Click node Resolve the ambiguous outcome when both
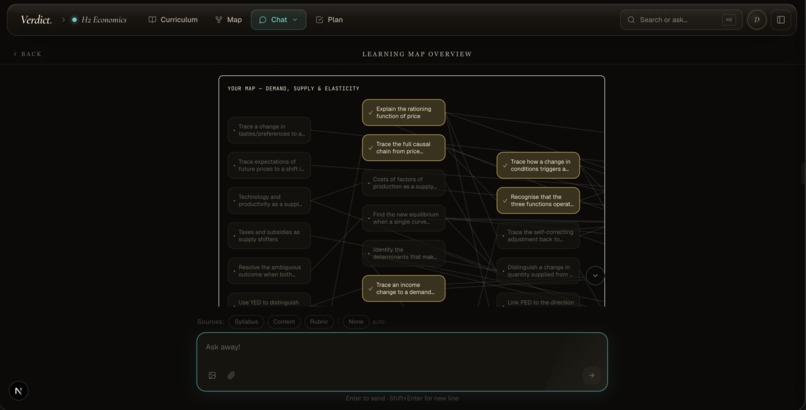Image resolution: width=806 pixels, height=410 pixels. tap(269, 271)
